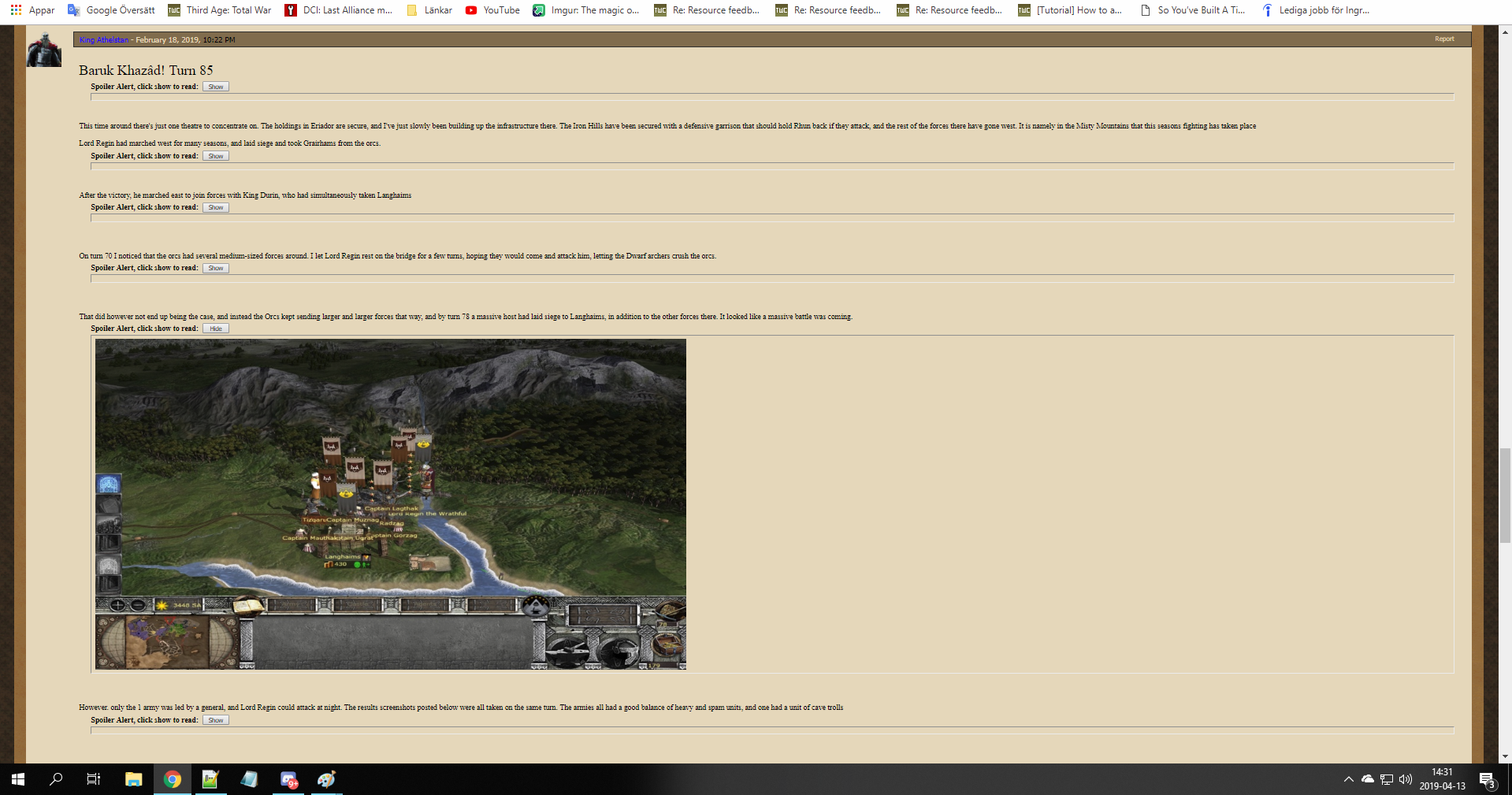Show spoiler after King Durin Langhaims paragraph
1512x795 pixels.
(x=216, y=207)
